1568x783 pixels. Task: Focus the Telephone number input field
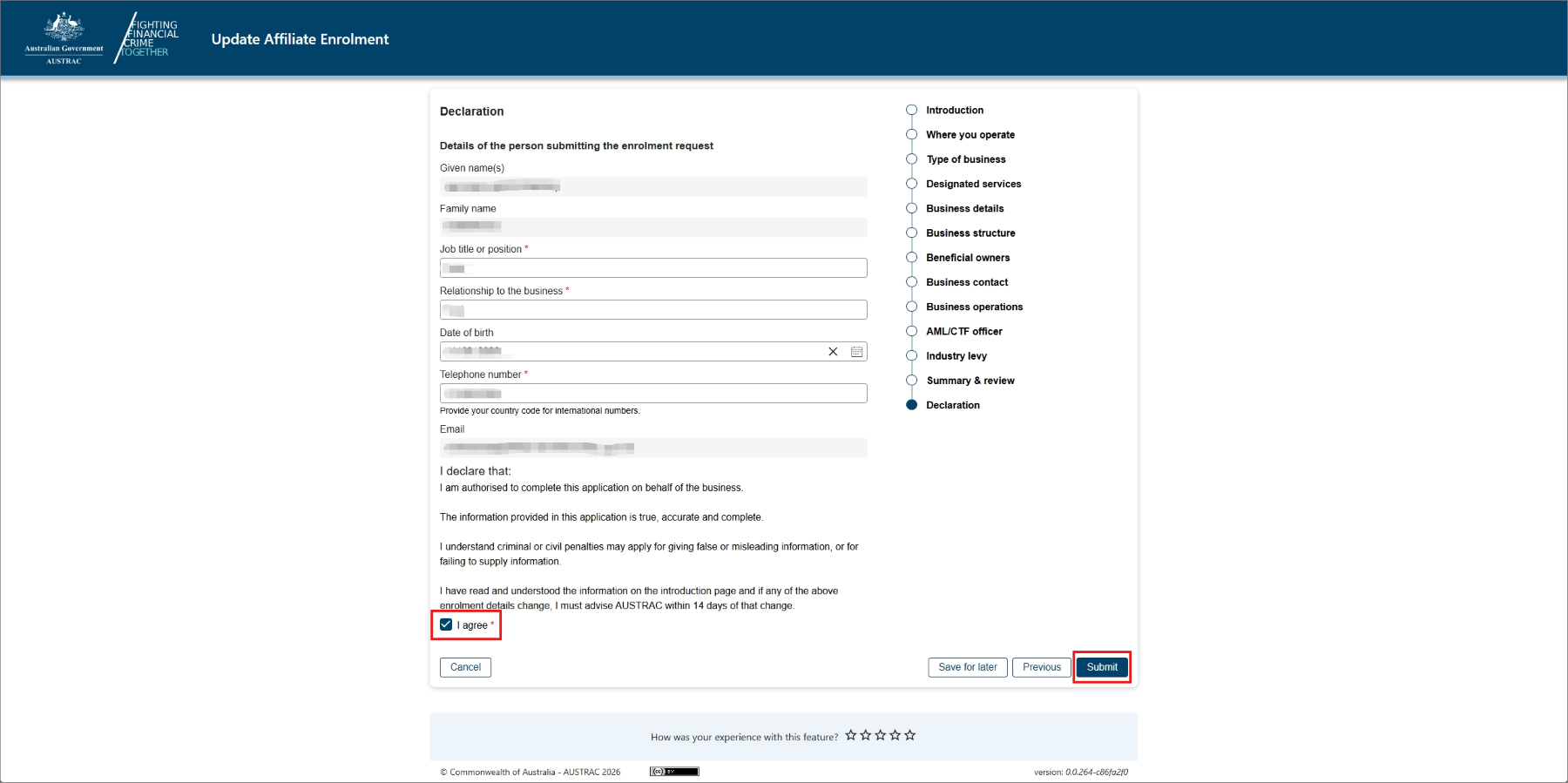(653, 394)
